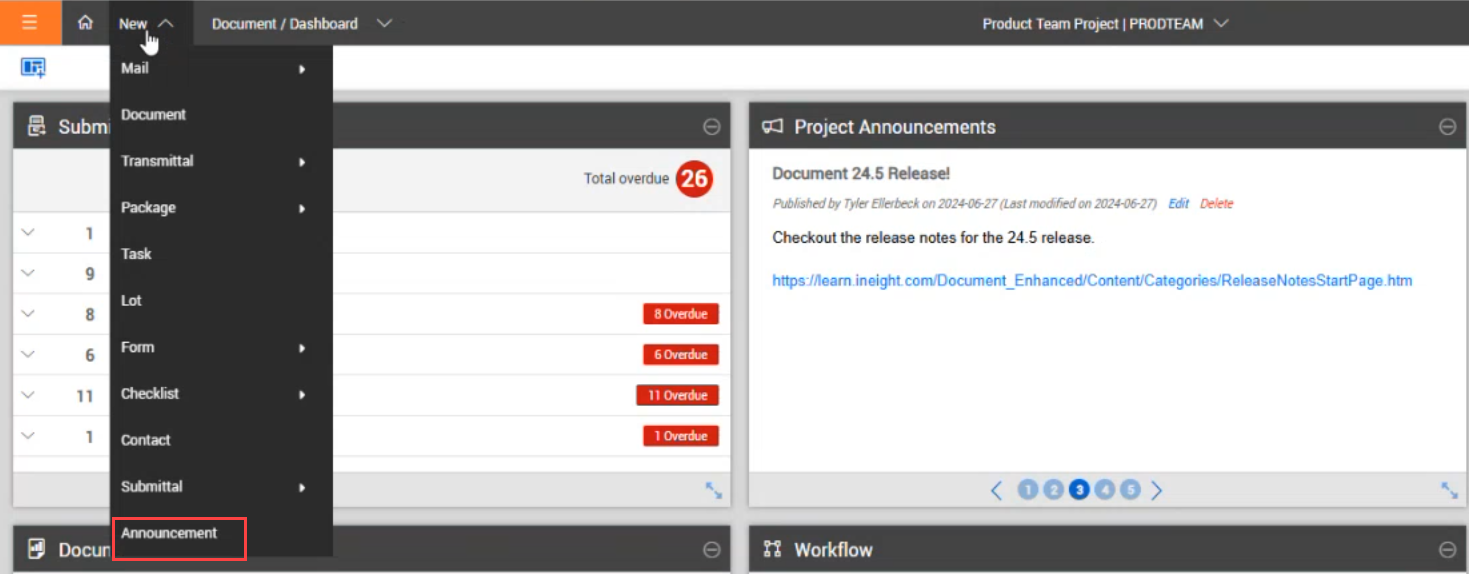This screenshot has height=574, width=1469.
Task: Click the Project Announcements megaphone icon
Action: tap(772, 127)
